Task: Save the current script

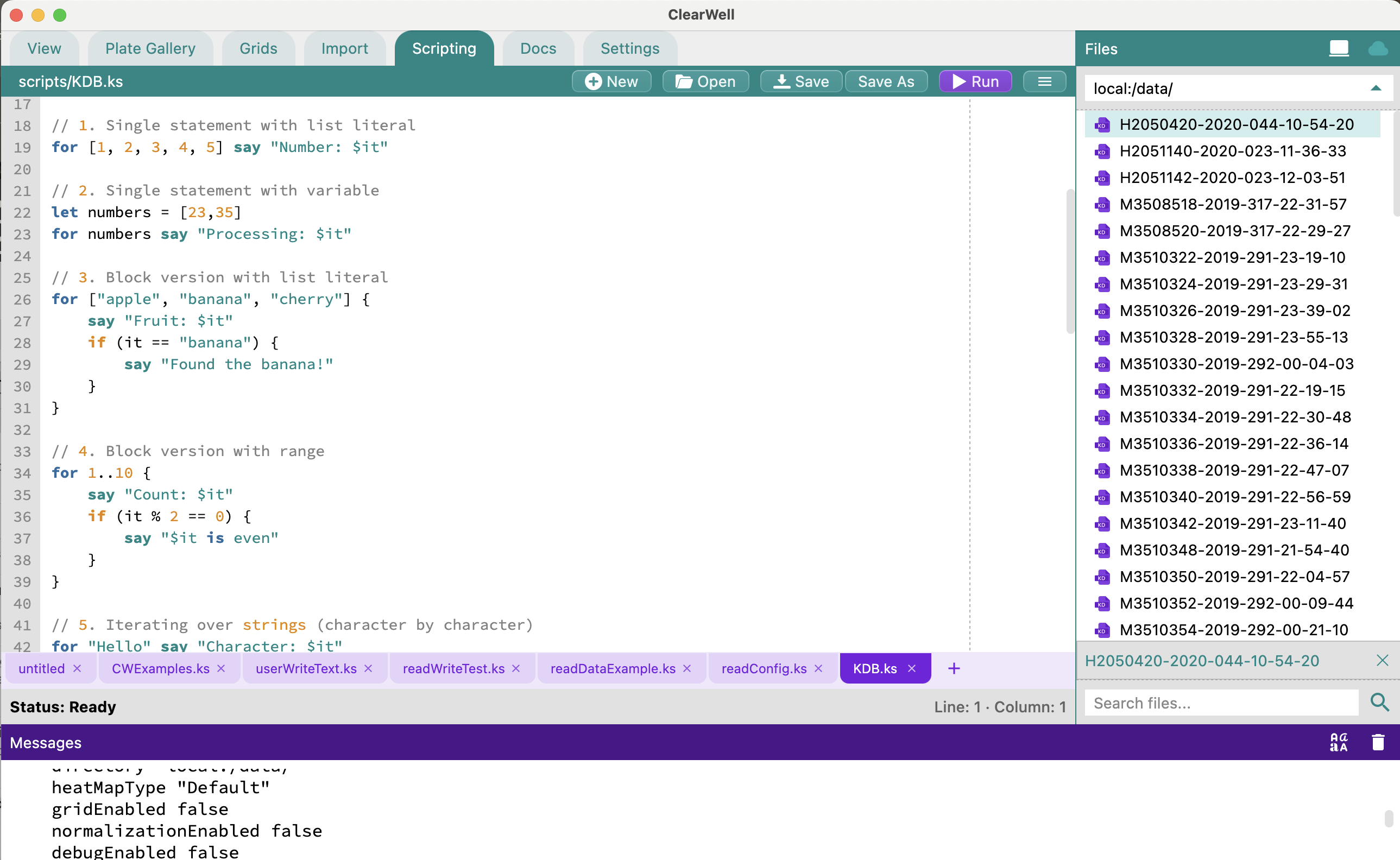Action: (x=801, y=81)
